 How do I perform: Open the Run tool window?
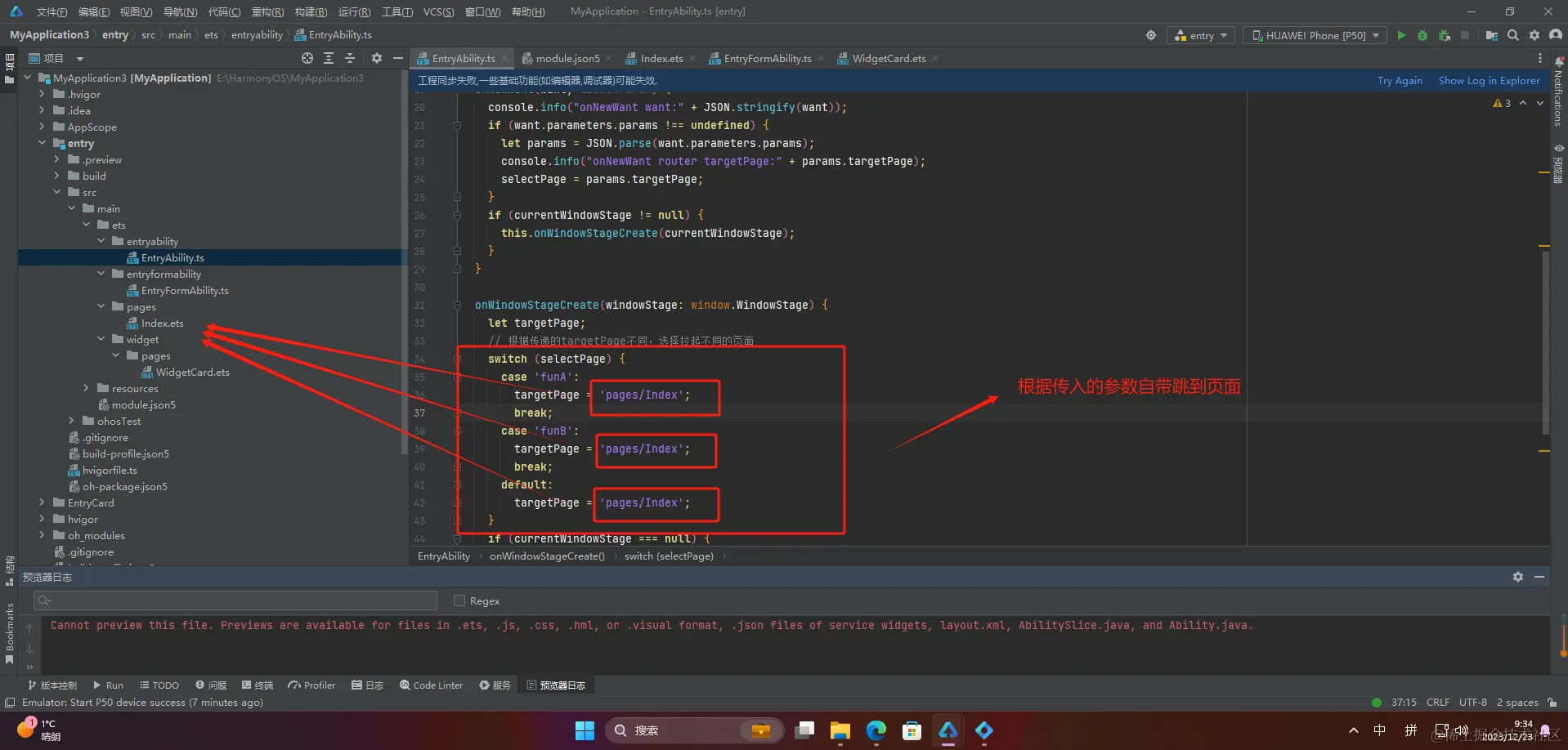(x=108, y=685)
